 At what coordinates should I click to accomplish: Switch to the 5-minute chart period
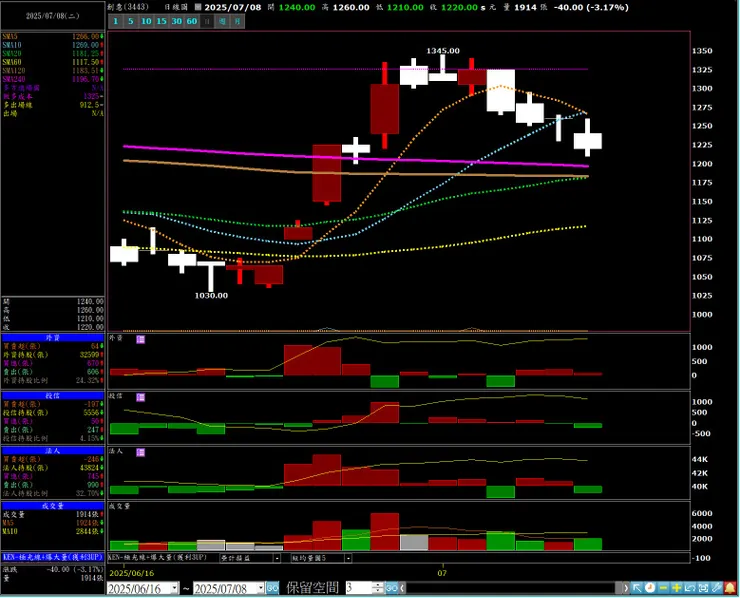coord(131,21)
